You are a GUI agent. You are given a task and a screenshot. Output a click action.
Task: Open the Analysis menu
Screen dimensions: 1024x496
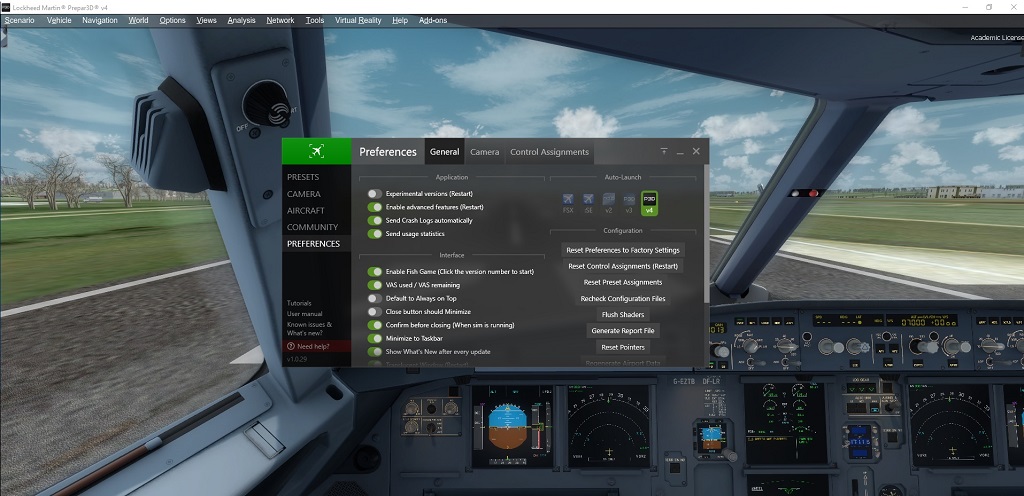(242, 20)
